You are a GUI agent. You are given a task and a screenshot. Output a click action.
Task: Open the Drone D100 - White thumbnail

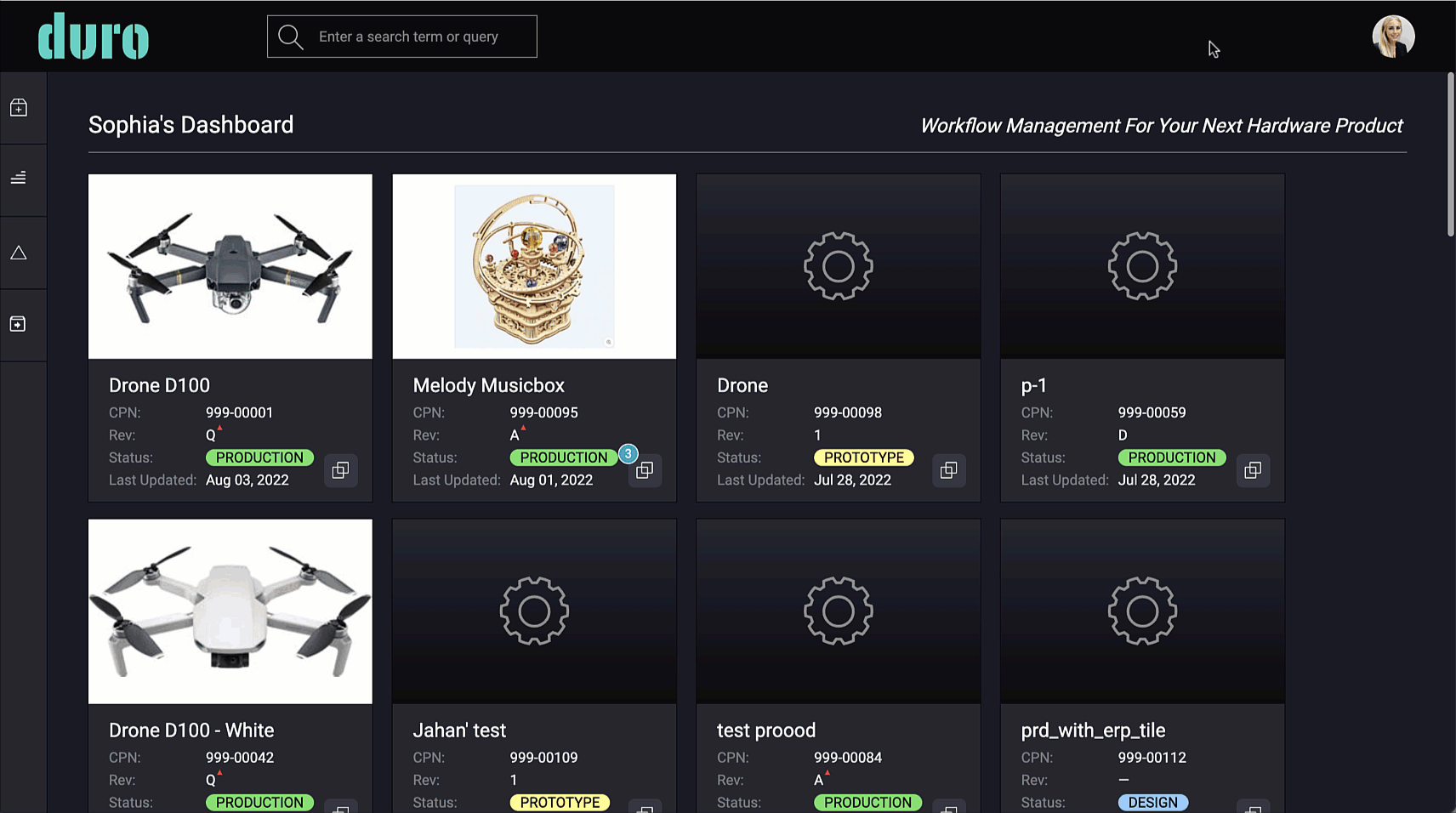[230, 611]
